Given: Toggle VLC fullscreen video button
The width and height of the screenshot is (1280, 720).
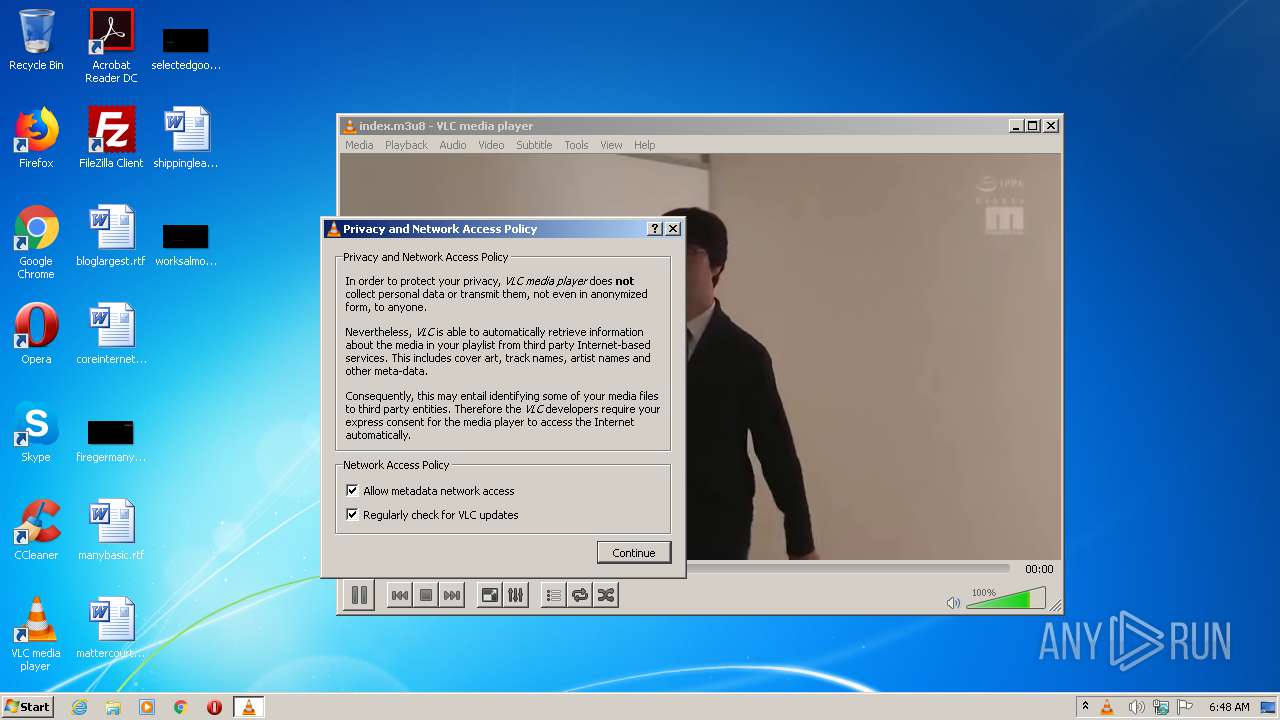Looking at the screenshot, I should point(490,595).
